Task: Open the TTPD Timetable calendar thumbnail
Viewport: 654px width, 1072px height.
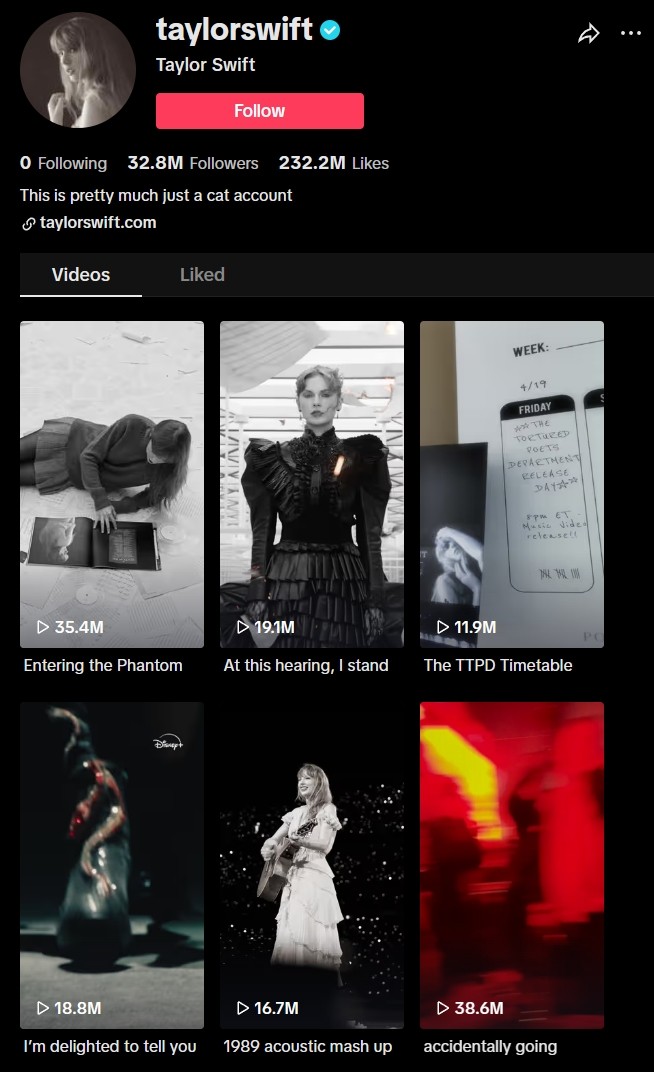Action: (x=512, y=484)
